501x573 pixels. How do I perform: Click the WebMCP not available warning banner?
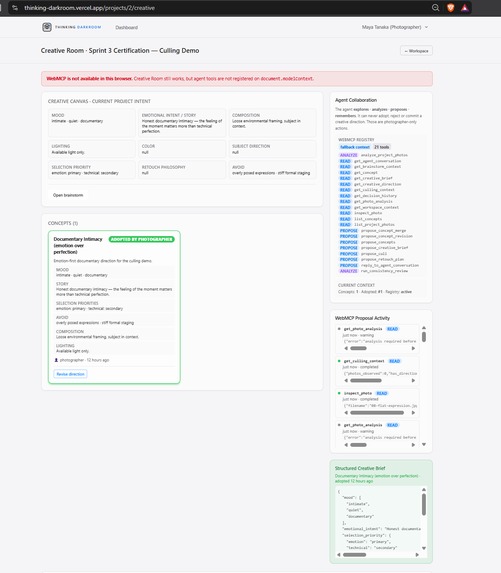click(237, 79)
